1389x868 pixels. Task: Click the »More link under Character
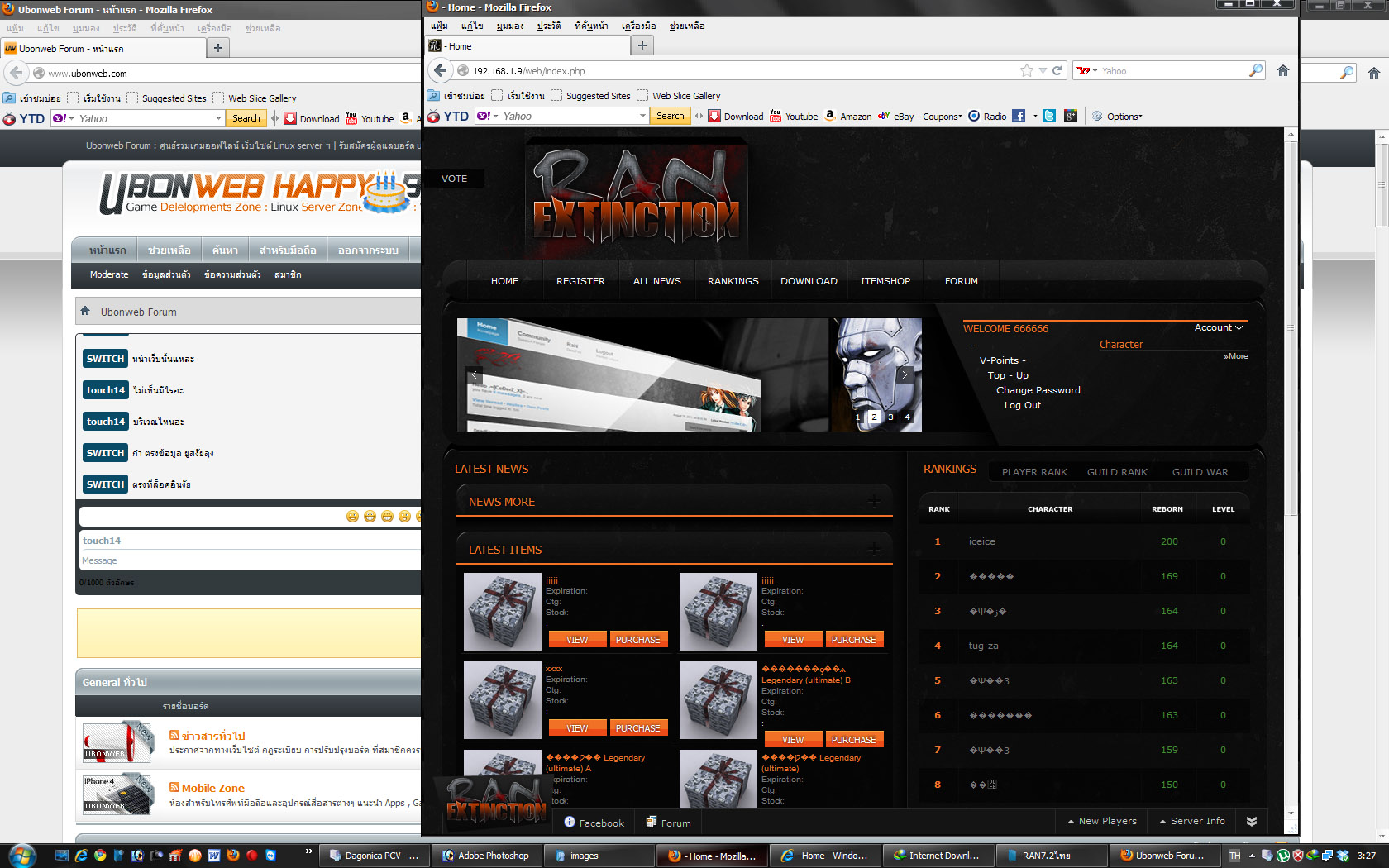click(x=1236, y=356)
